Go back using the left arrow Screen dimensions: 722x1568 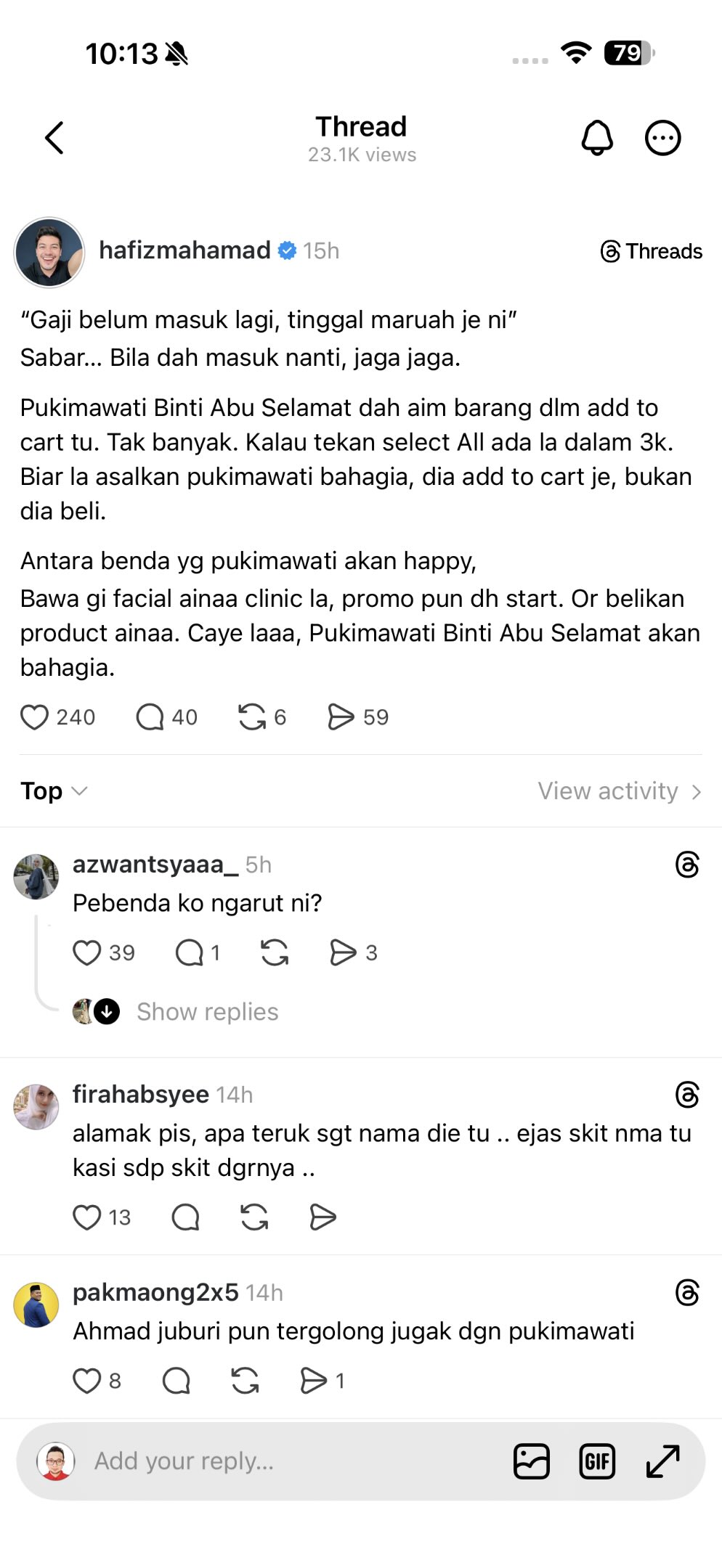click(54, 138)
